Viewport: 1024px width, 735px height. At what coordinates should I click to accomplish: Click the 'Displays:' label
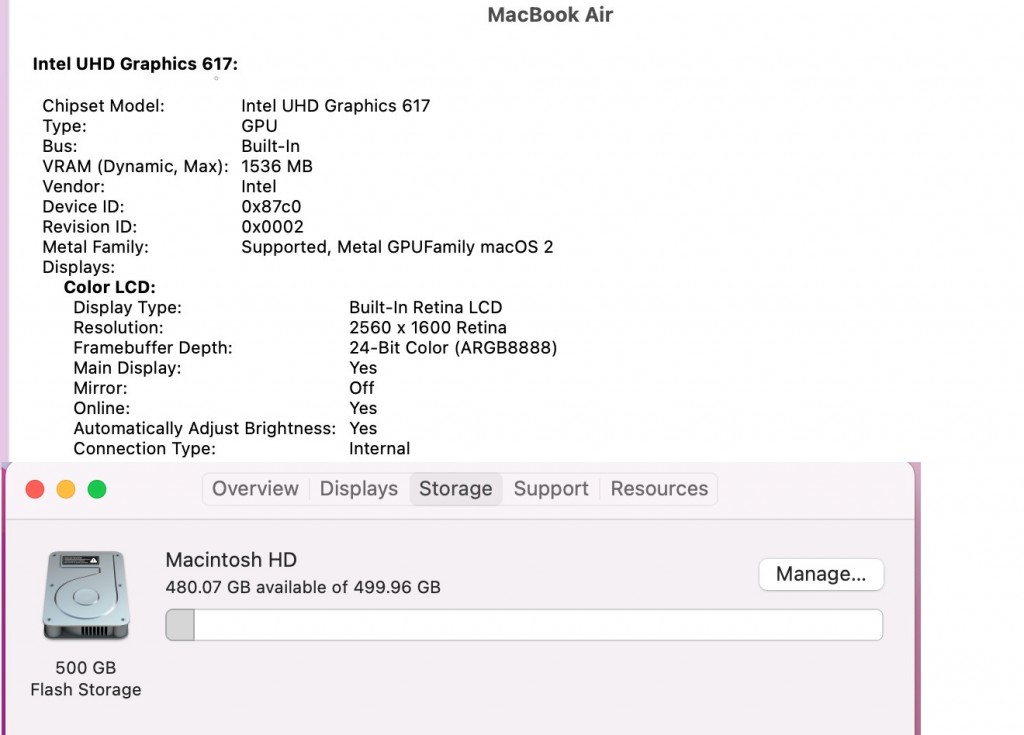point(78,267)
